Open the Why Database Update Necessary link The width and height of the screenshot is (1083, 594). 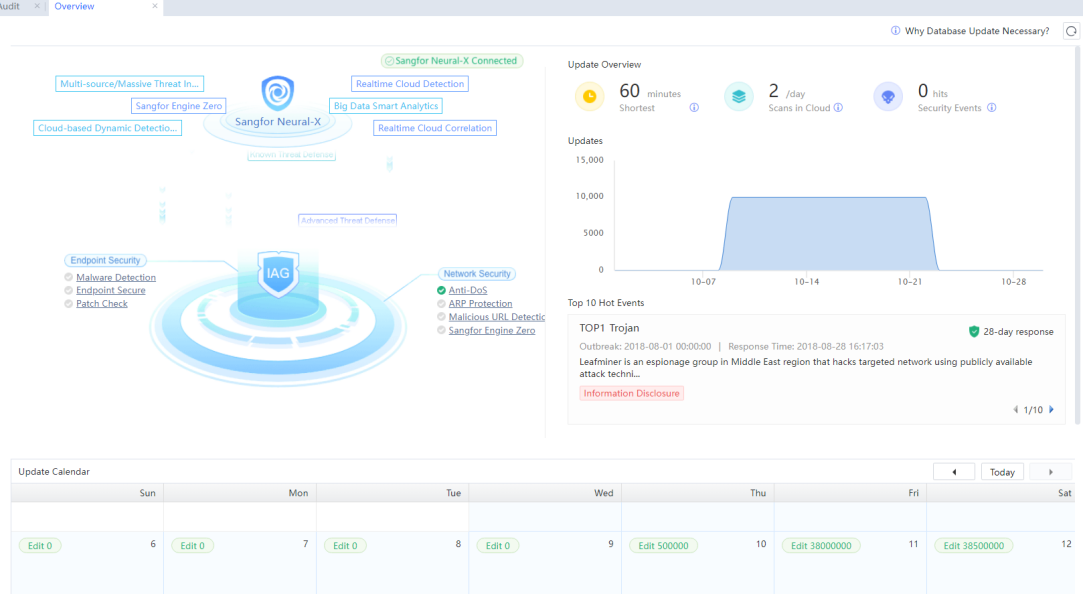coord(976,31)
